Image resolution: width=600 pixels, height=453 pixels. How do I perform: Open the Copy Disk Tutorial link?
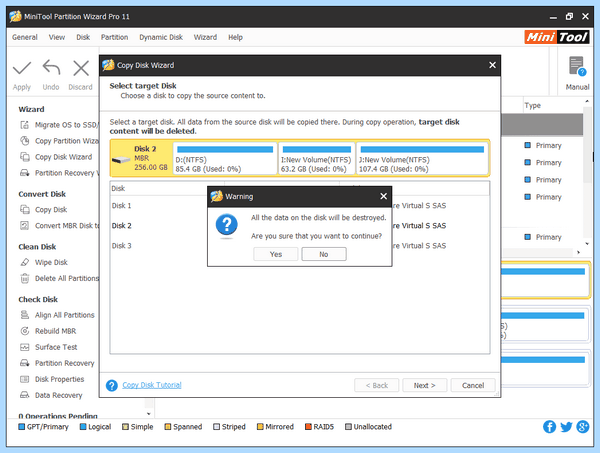click(152, 385)
